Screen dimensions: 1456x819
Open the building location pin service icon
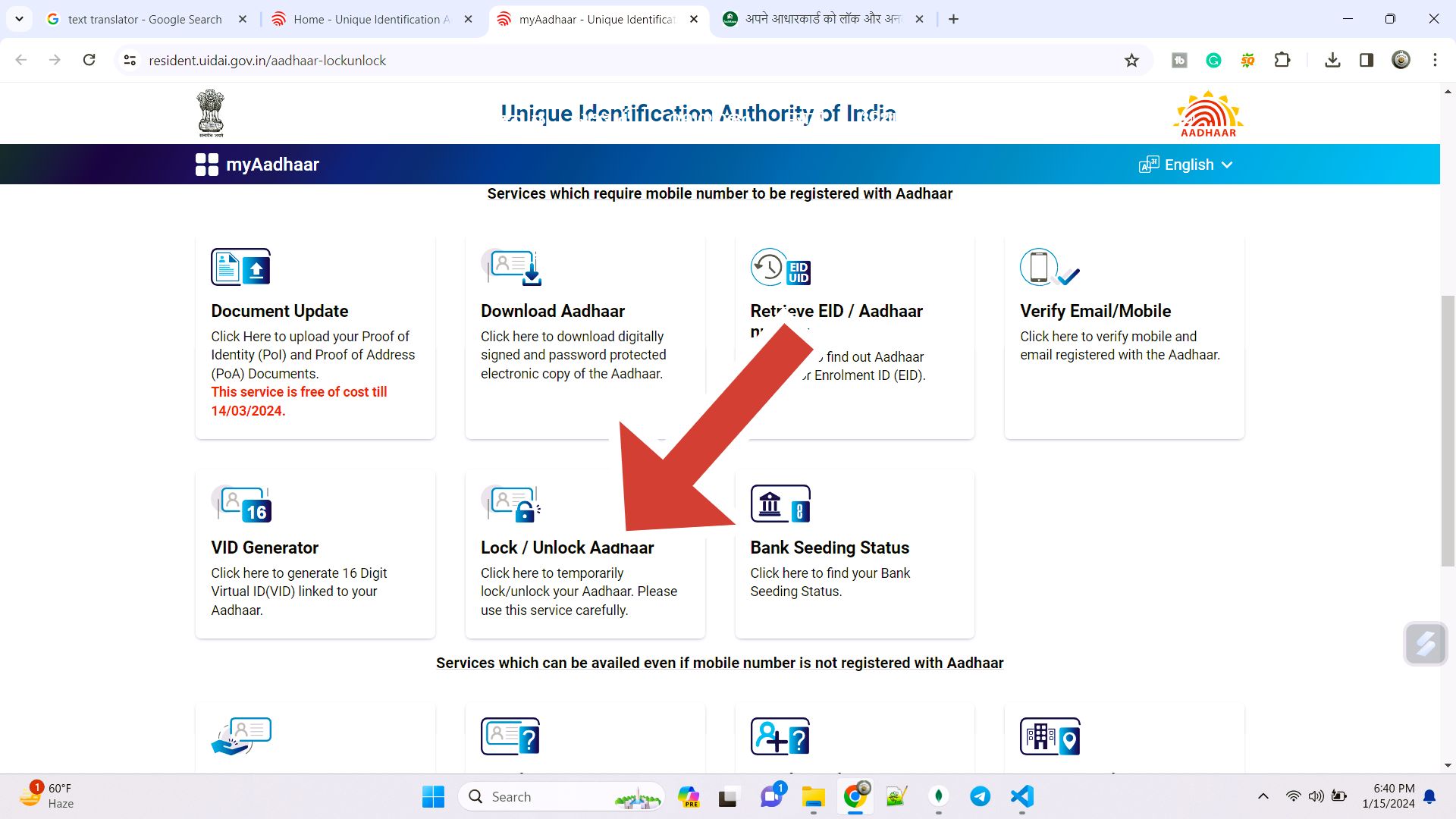coord(1050,736)
